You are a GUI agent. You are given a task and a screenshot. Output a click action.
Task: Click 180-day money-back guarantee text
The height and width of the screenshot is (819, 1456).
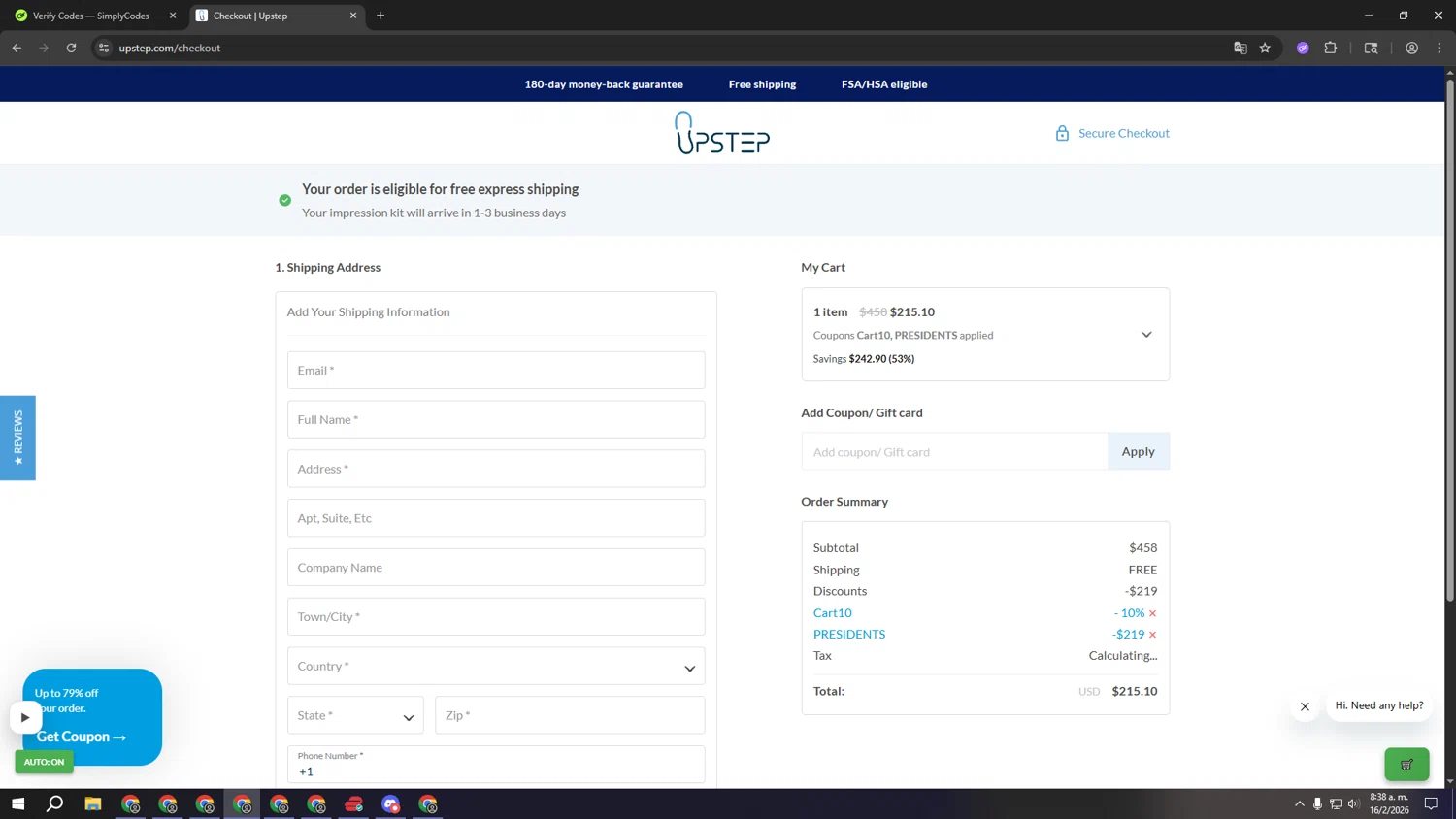pos(604,84)
